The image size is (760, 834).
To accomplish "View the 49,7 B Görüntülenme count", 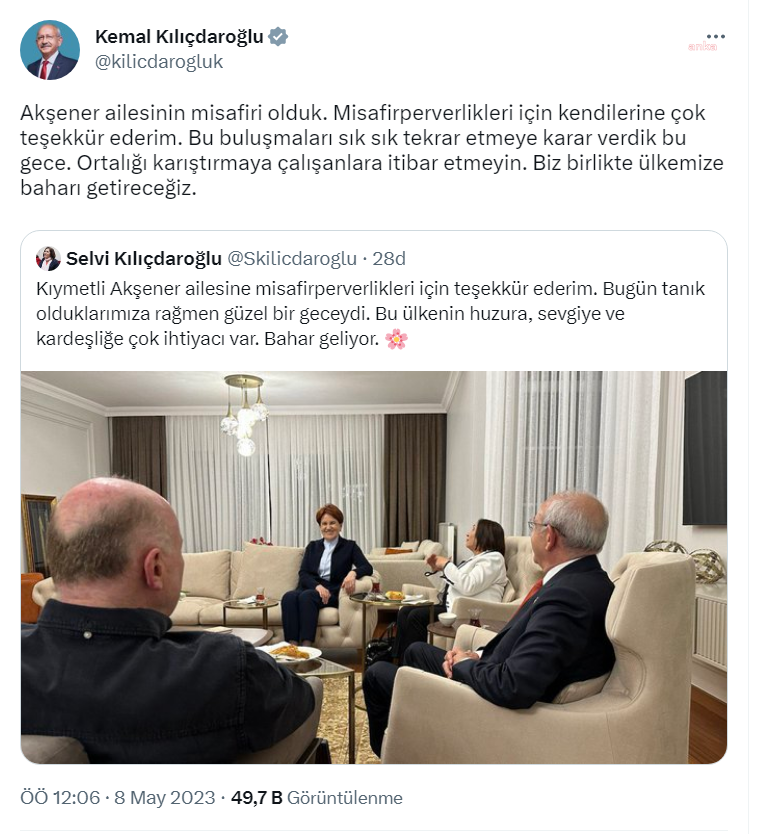I will [317, 798].
